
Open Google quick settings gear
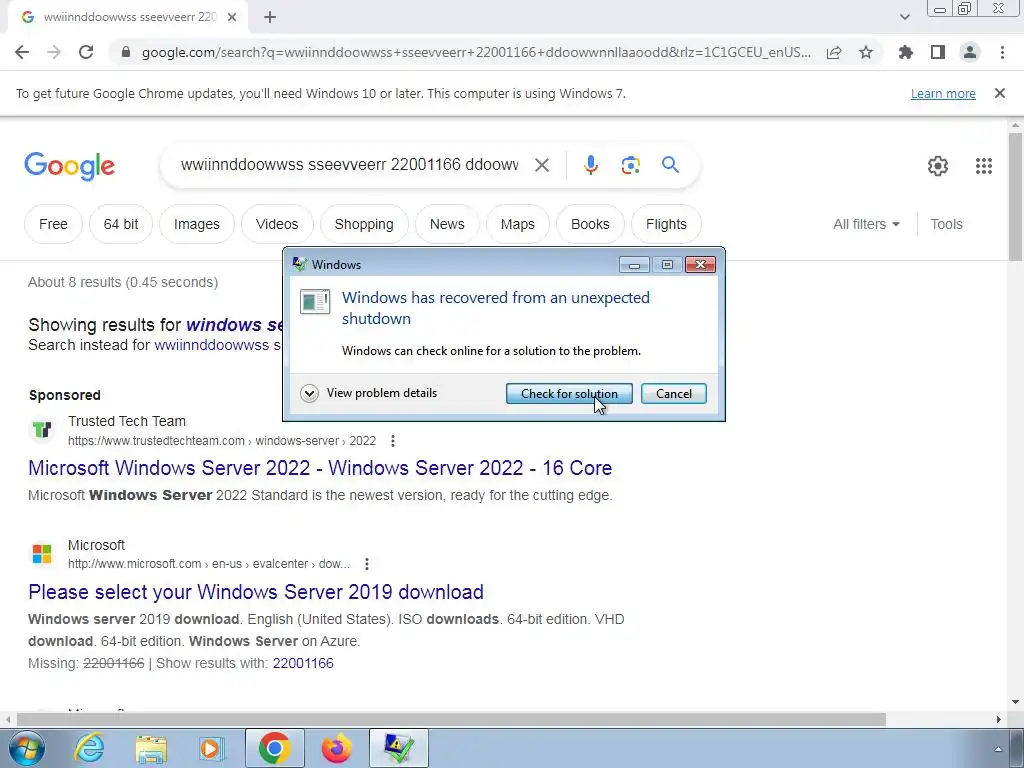[938, 166]
